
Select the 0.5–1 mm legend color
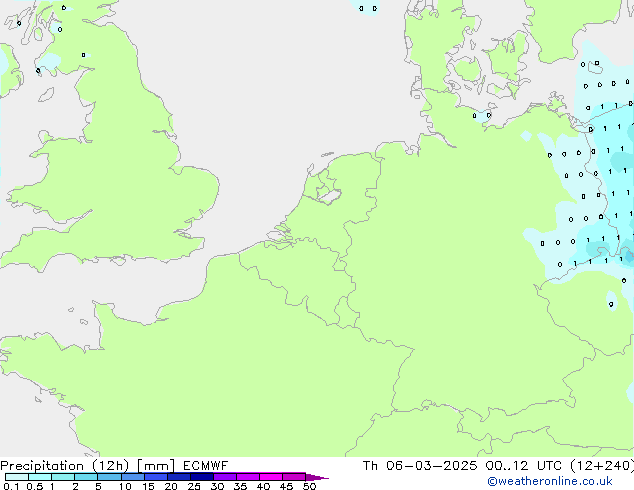tap(40, 477)
